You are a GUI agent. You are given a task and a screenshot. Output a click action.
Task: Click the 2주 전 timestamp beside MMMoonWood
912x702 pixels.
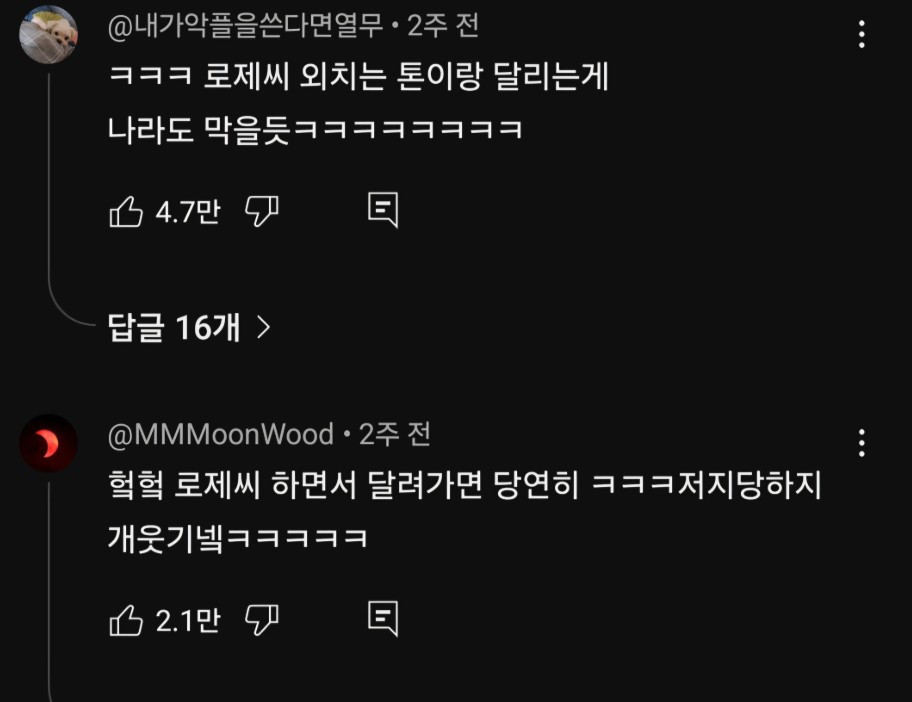pyautogui.click(x=394, y=434)
